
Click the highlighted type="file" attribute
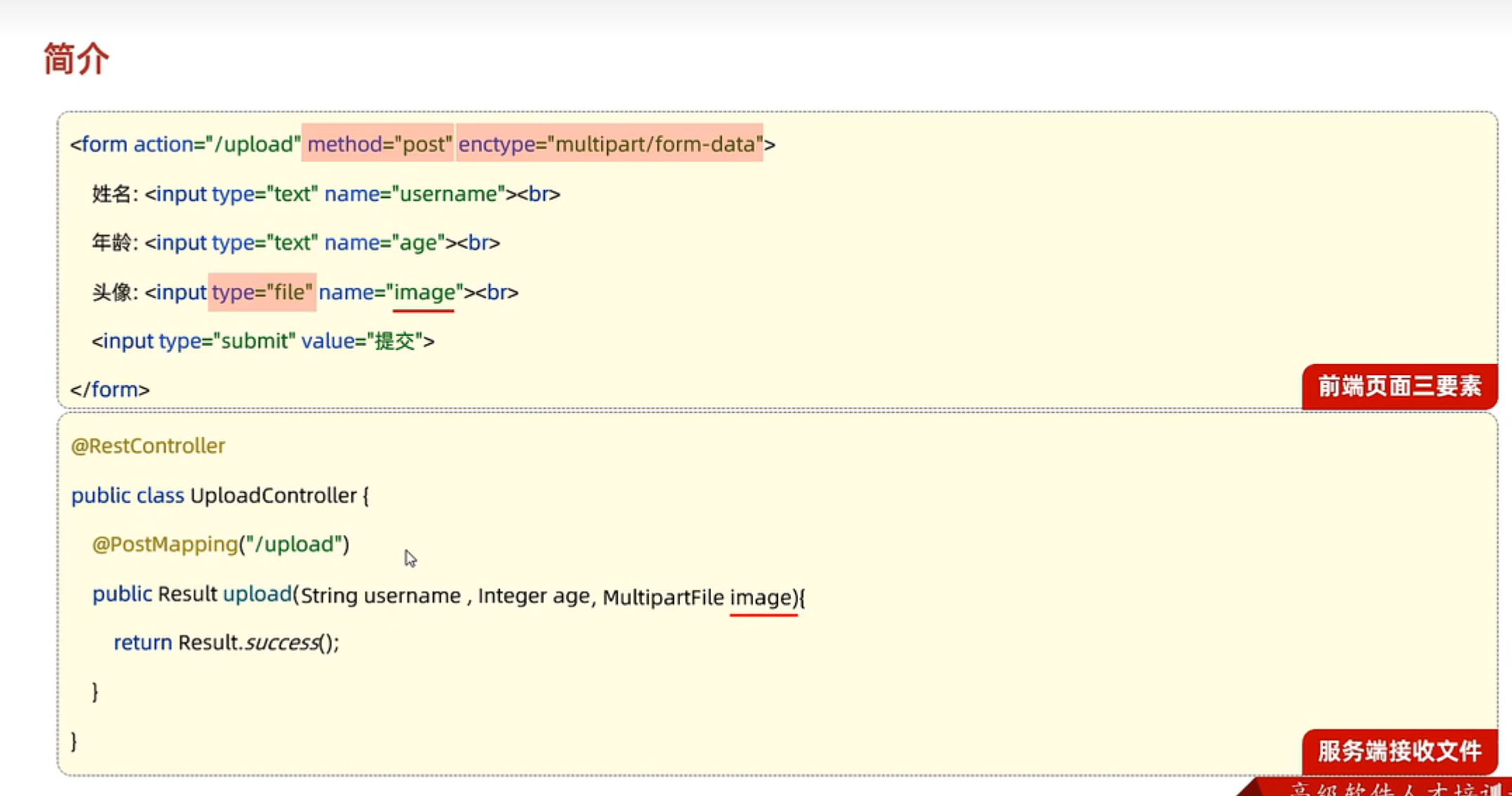click(x=262, y=292)
